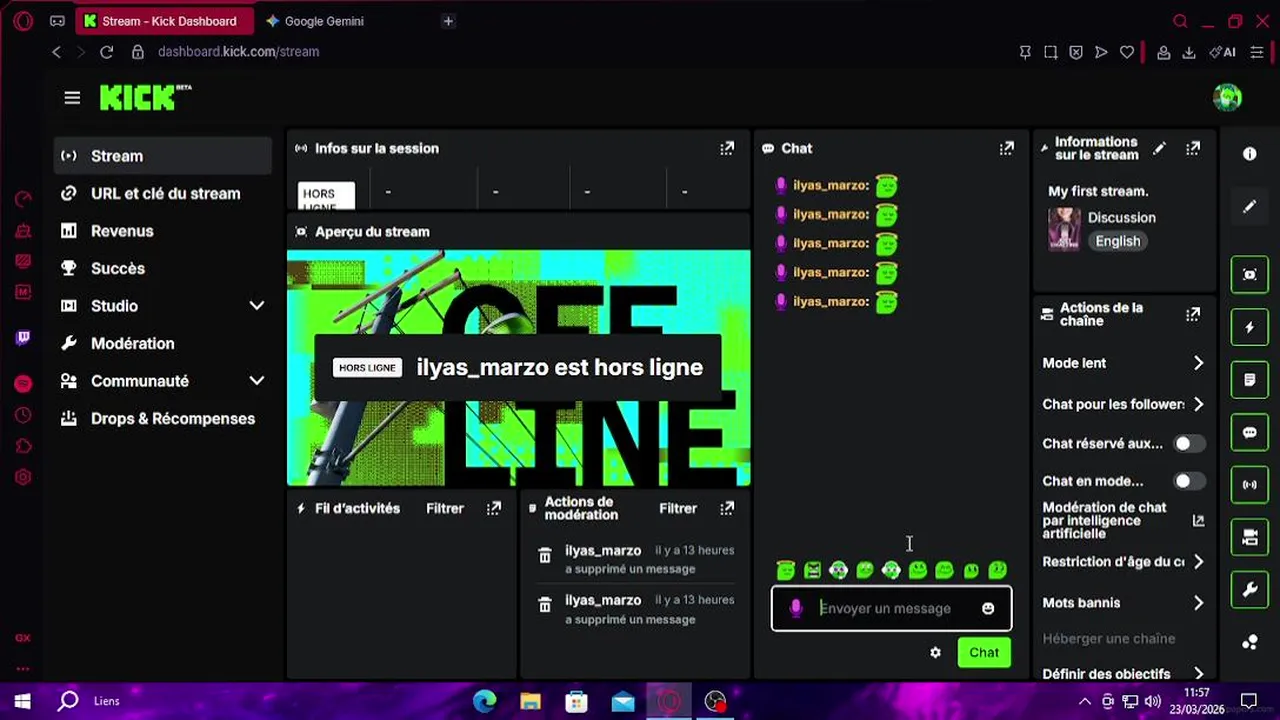Viewport: 1280px width, 720px height.
Task: Click the Kick logo
Action: [145, 98]
